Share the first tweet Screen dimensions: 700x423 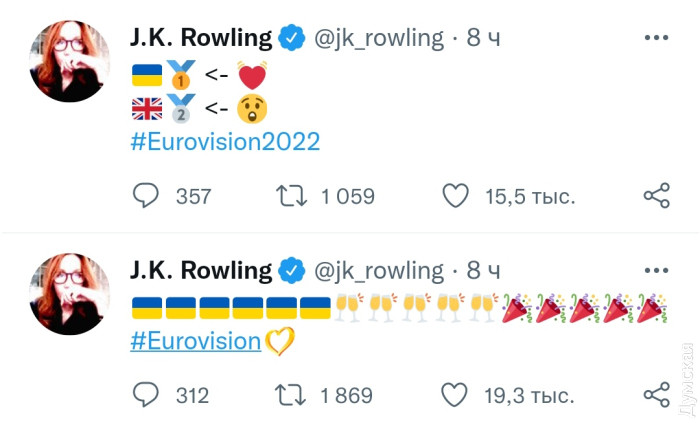tap(656, 196)
